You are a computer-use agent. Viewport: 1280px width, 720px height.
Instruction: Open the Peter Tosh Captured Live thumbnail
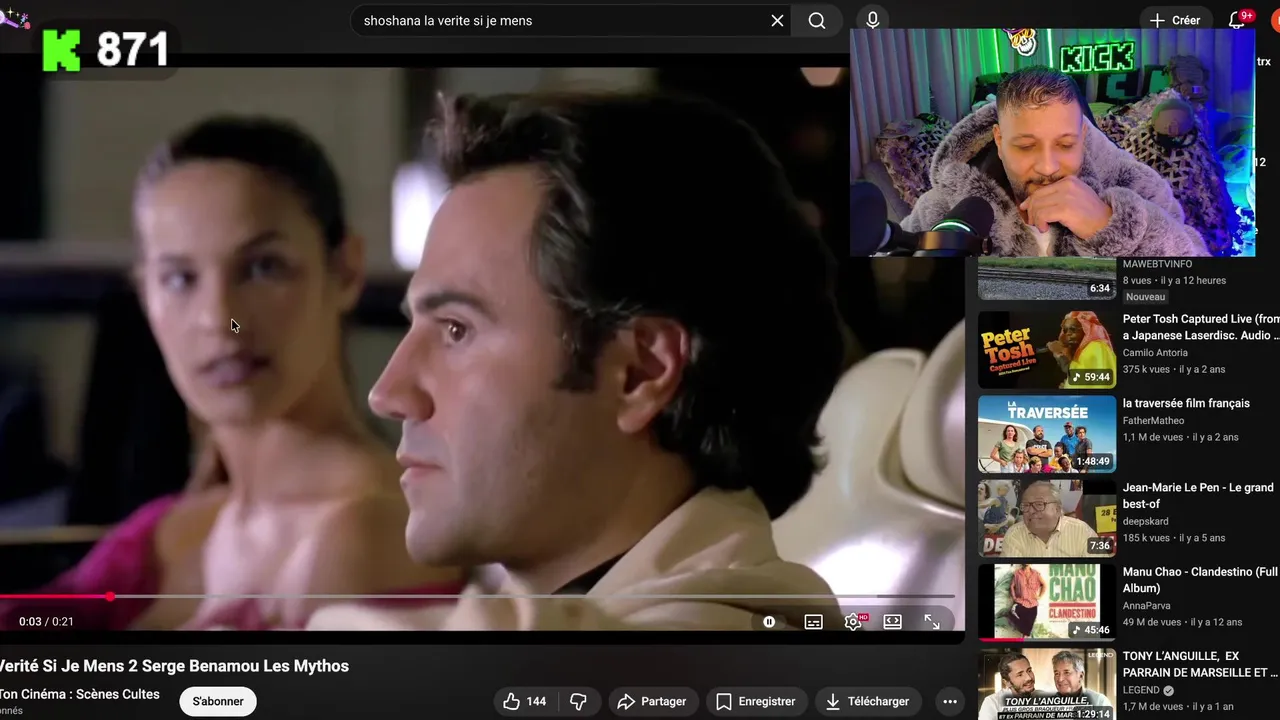[1047, 350]
